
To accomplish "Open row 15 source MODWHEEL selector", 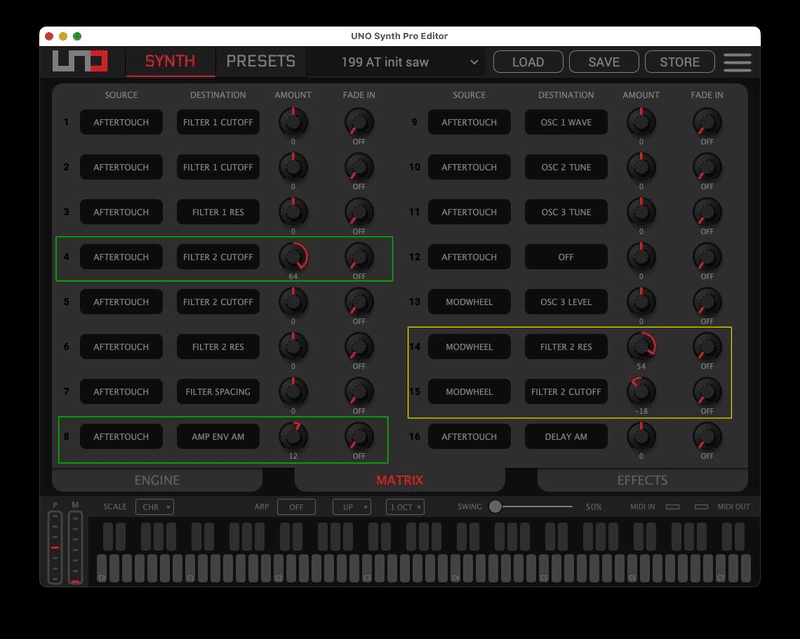I will (x=469, y=391).
